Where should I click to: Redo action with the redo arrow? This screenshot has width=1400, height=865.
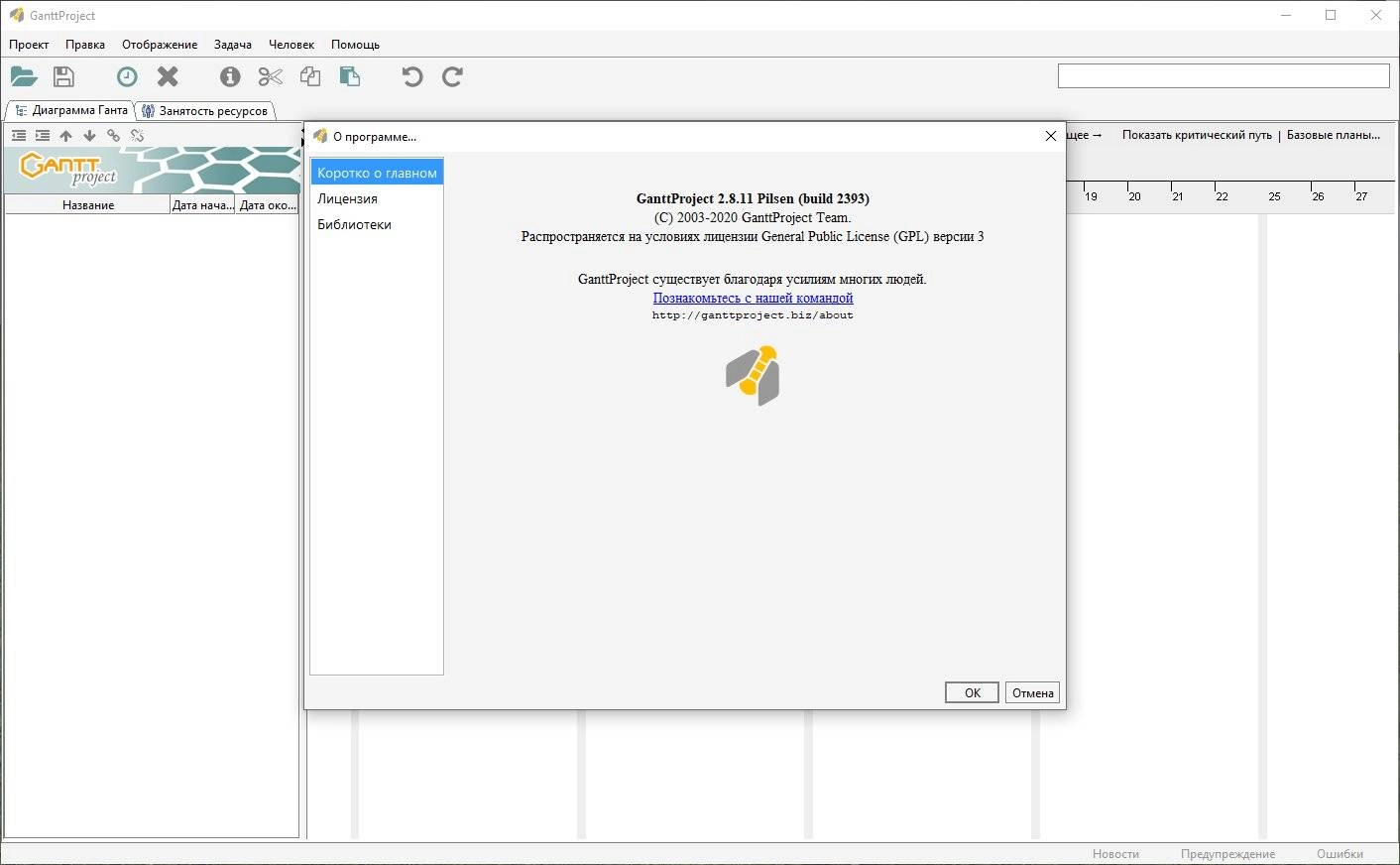click(x=452, y=76)
